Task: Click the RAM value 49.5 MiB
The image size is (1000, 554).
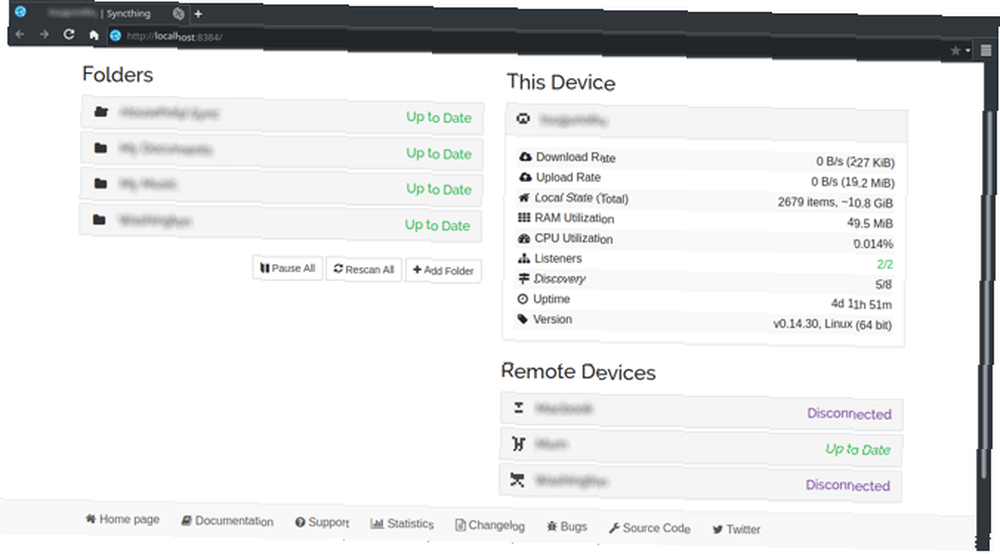Action: pos(870,223)
